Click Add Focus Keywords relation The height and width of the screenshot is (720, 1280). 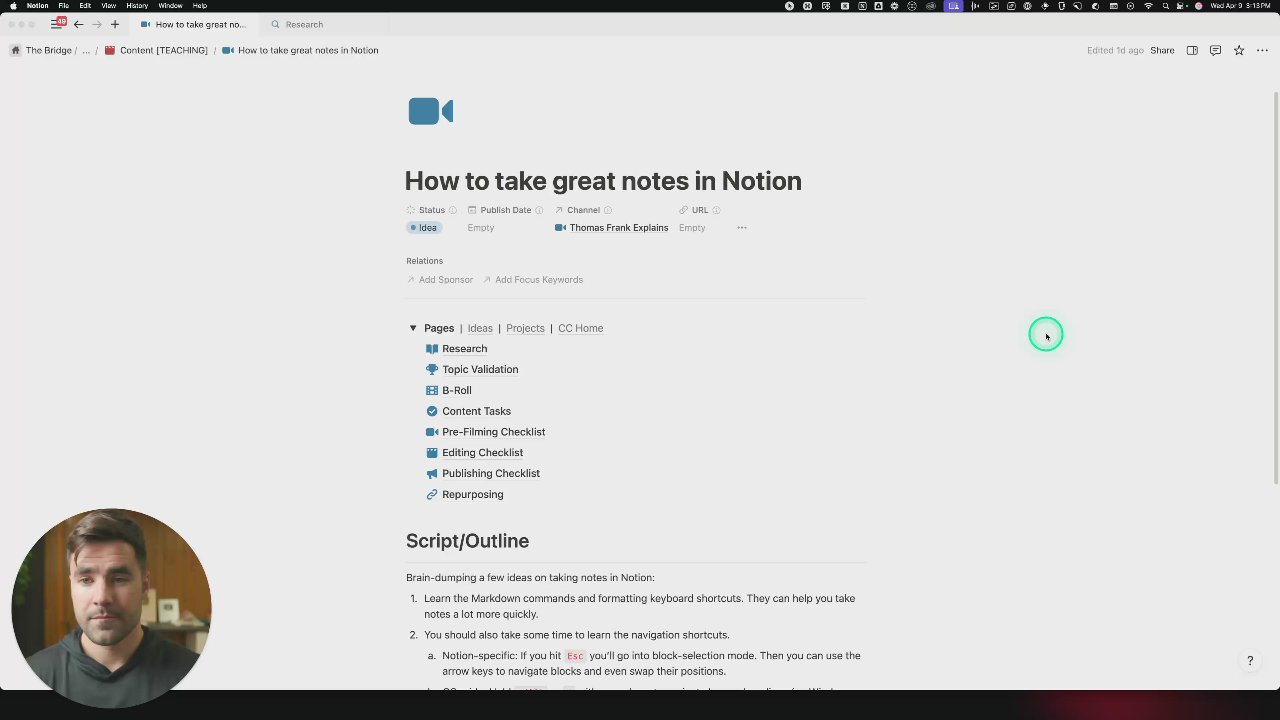(532, 280)
